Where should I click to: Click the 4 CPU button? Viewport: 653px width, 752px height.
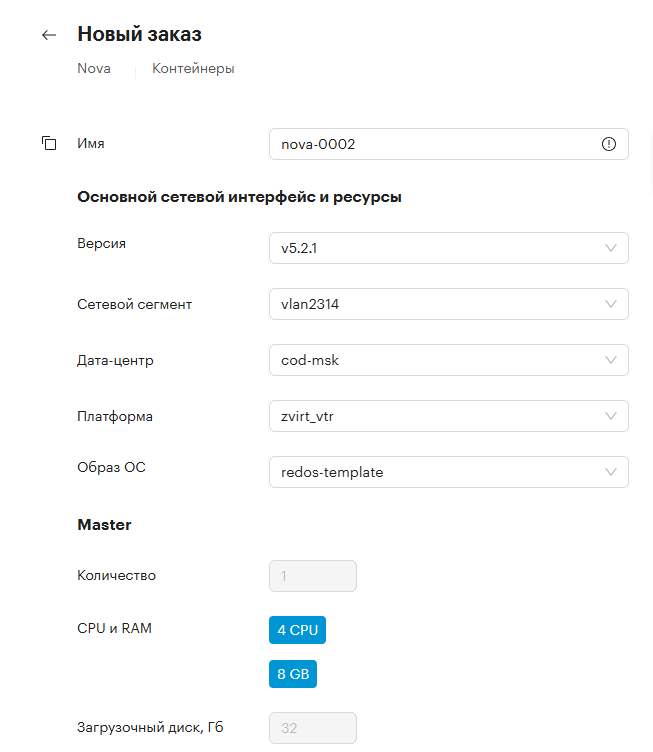(x=297, y=630)
